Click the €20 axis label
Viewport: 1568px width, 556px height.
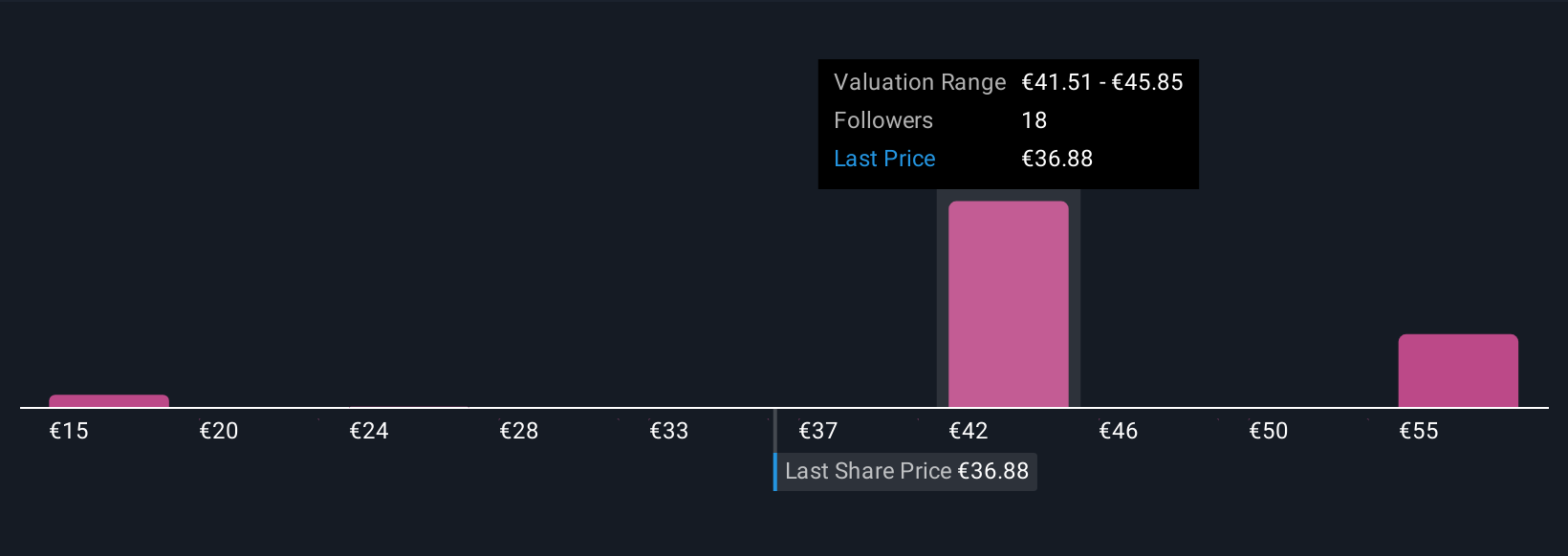(219, 431)
